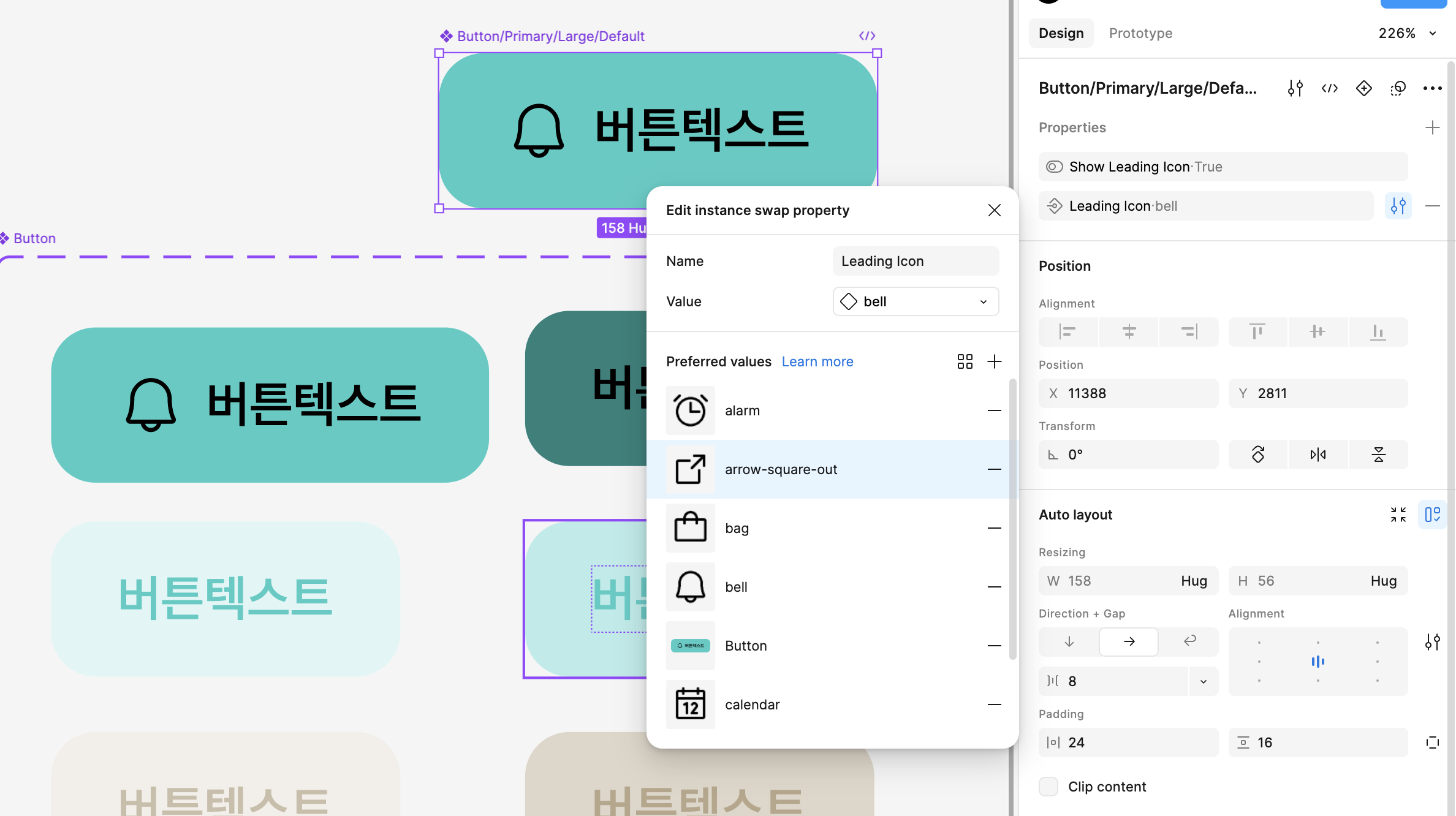Viewport: 1456px width, 816px height.
Task: Edit Leading Icon property settings icon
Action: click(1398, 206)
